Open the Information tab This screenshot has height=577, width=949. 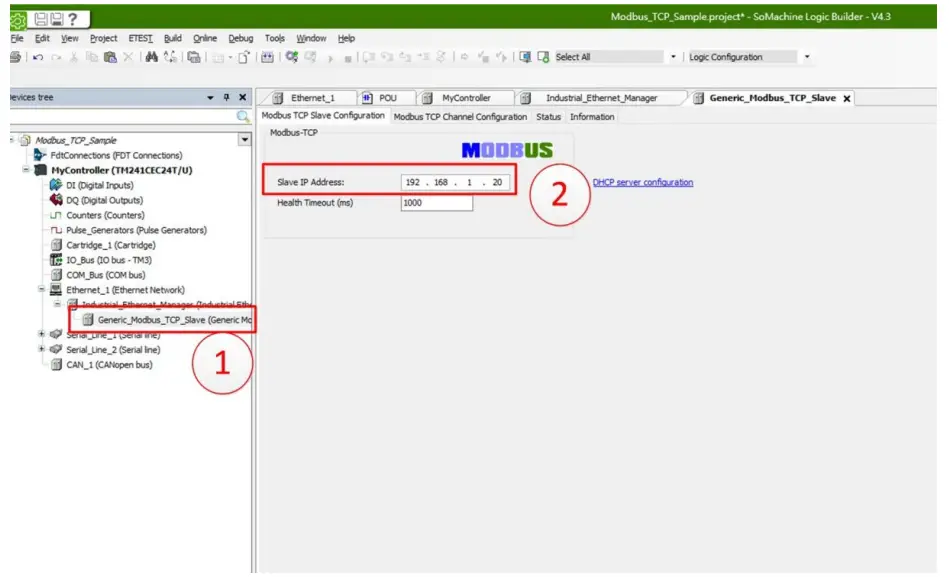(x=592, y=117)
